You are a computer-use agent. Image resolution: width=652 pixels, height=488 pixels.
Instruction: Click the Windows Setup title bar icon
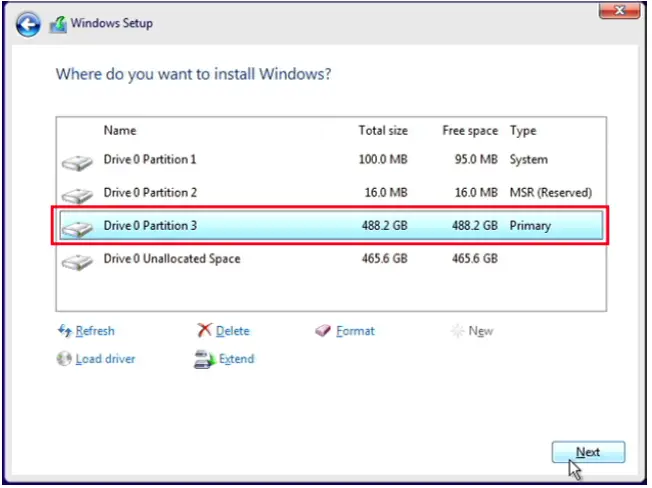[59, 22]
